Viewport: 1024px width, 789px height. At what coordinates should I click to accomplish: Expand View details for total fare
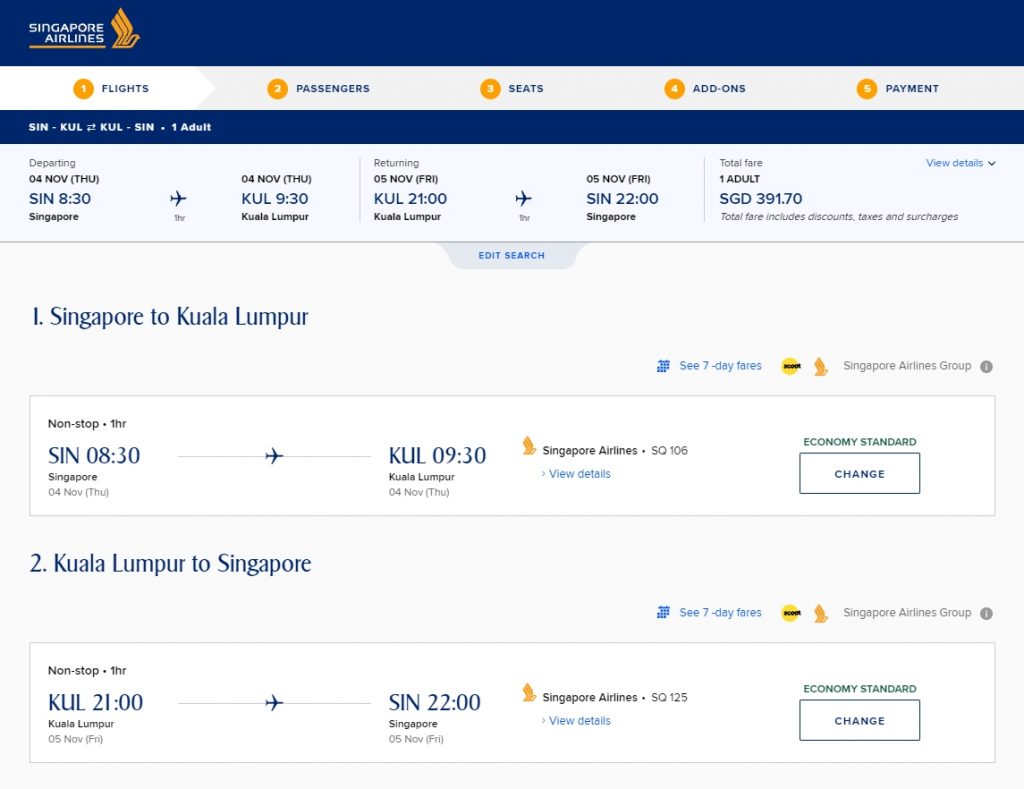[960, 163]
